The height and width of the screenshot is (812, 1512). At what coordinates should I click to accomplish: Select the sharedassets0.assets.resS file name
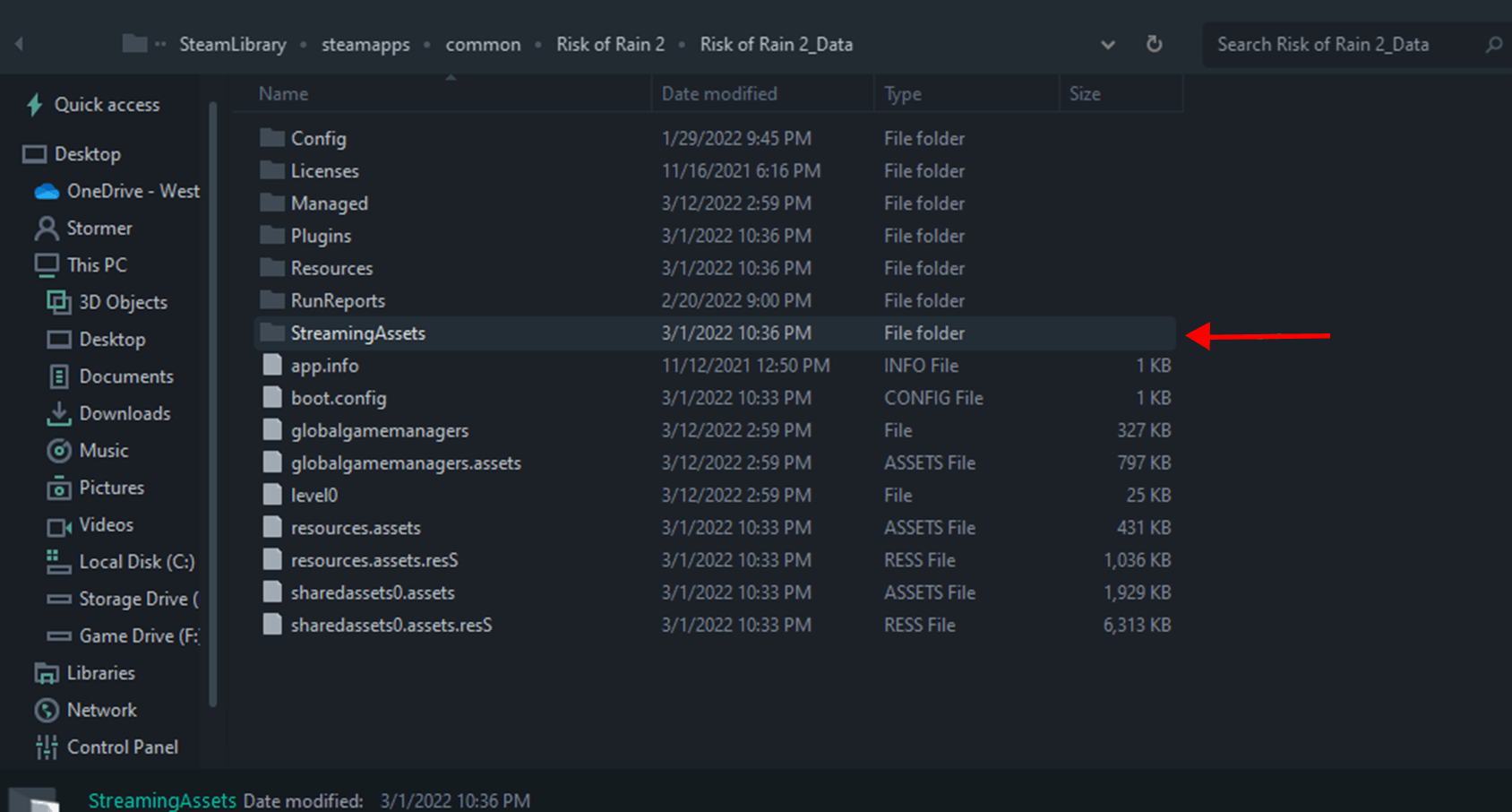point(391,625)
